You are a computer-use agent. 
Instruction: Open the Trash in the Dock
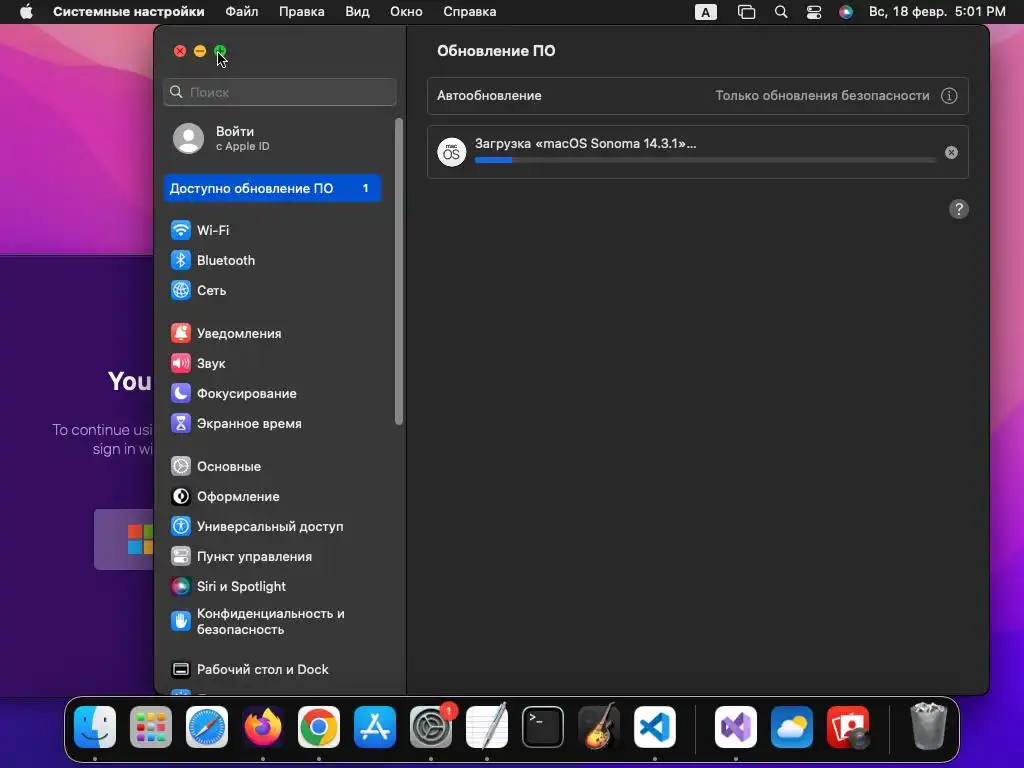[928, 726]
